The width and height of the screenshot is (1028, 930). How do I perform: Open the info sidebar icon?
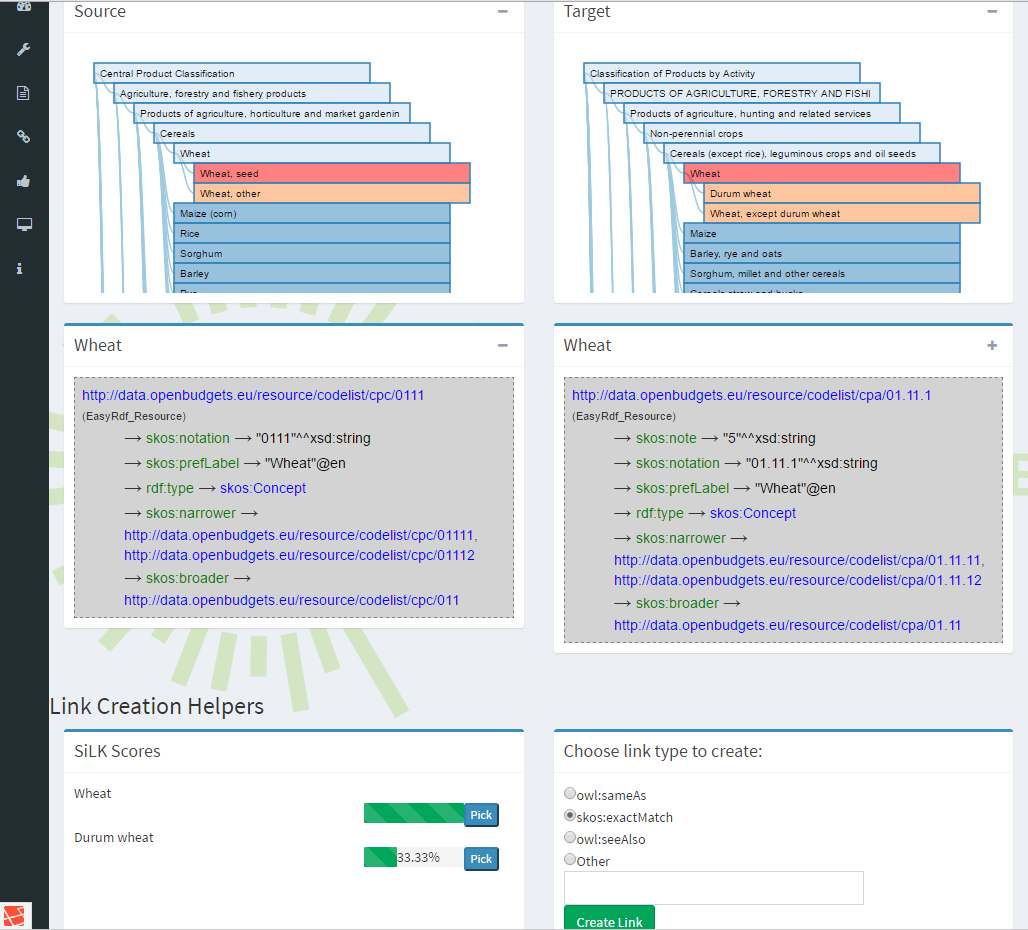tap(20, 269)
